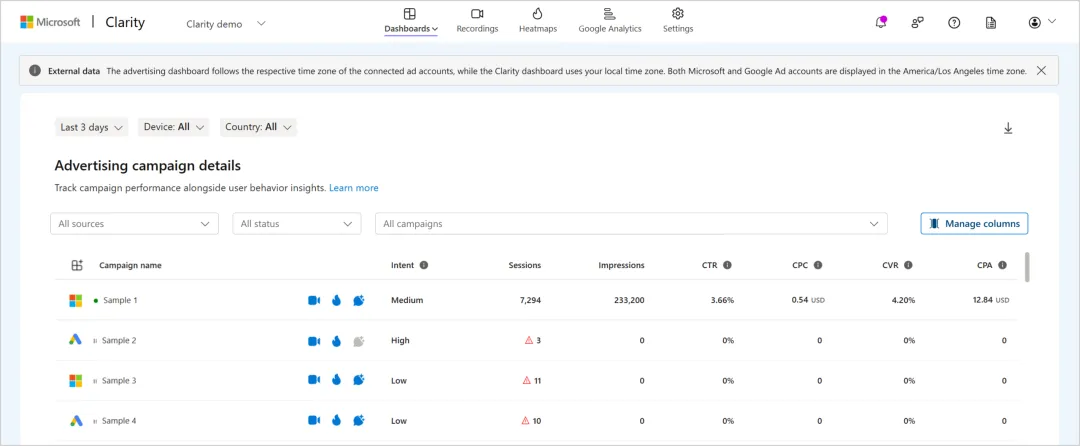
Task: Click the vertical table scrollbar
Action: 1027,267
